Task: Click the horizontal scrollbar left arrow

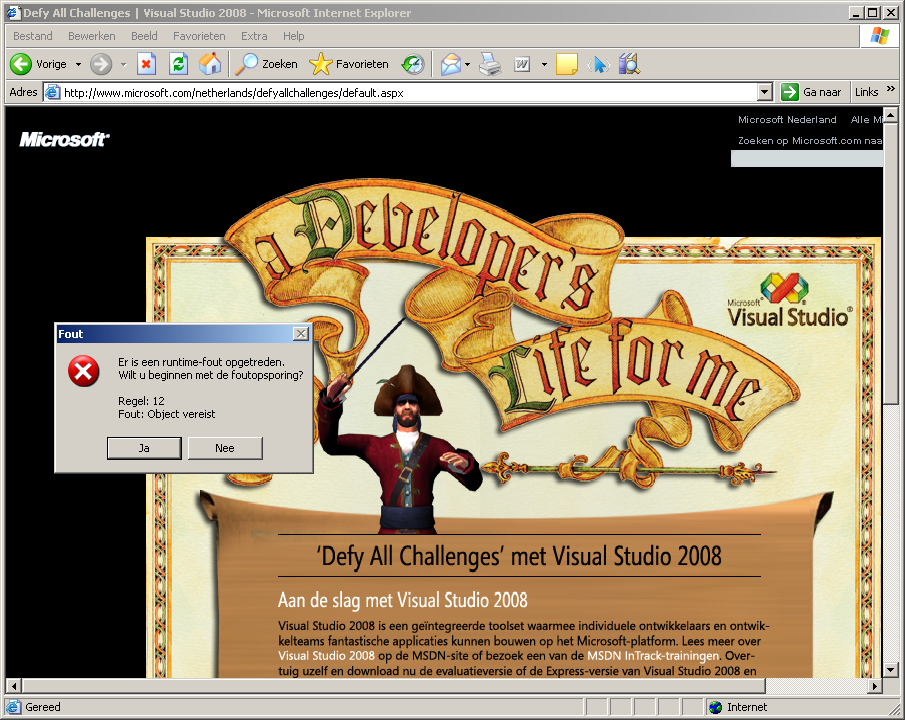Action: [x=14, y=686]
